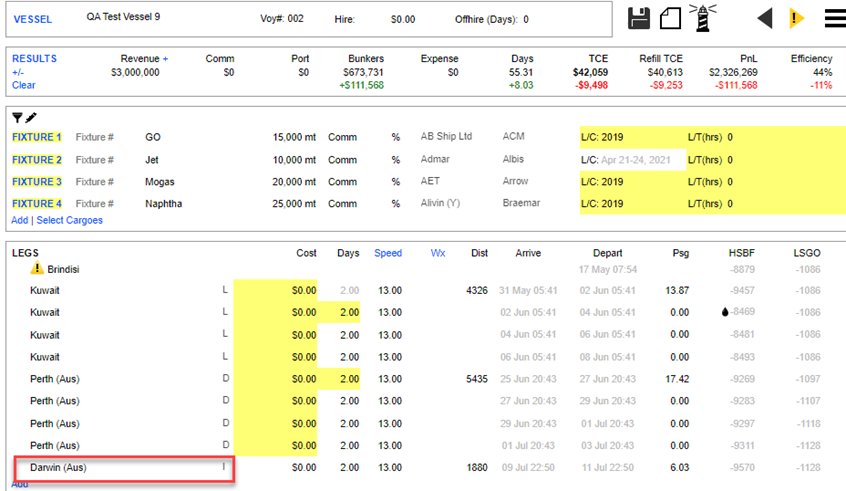Image resolution: width=846 pixels, height=491 pixels.
Task: Open the hamburger menu
Action: [834, 18]
